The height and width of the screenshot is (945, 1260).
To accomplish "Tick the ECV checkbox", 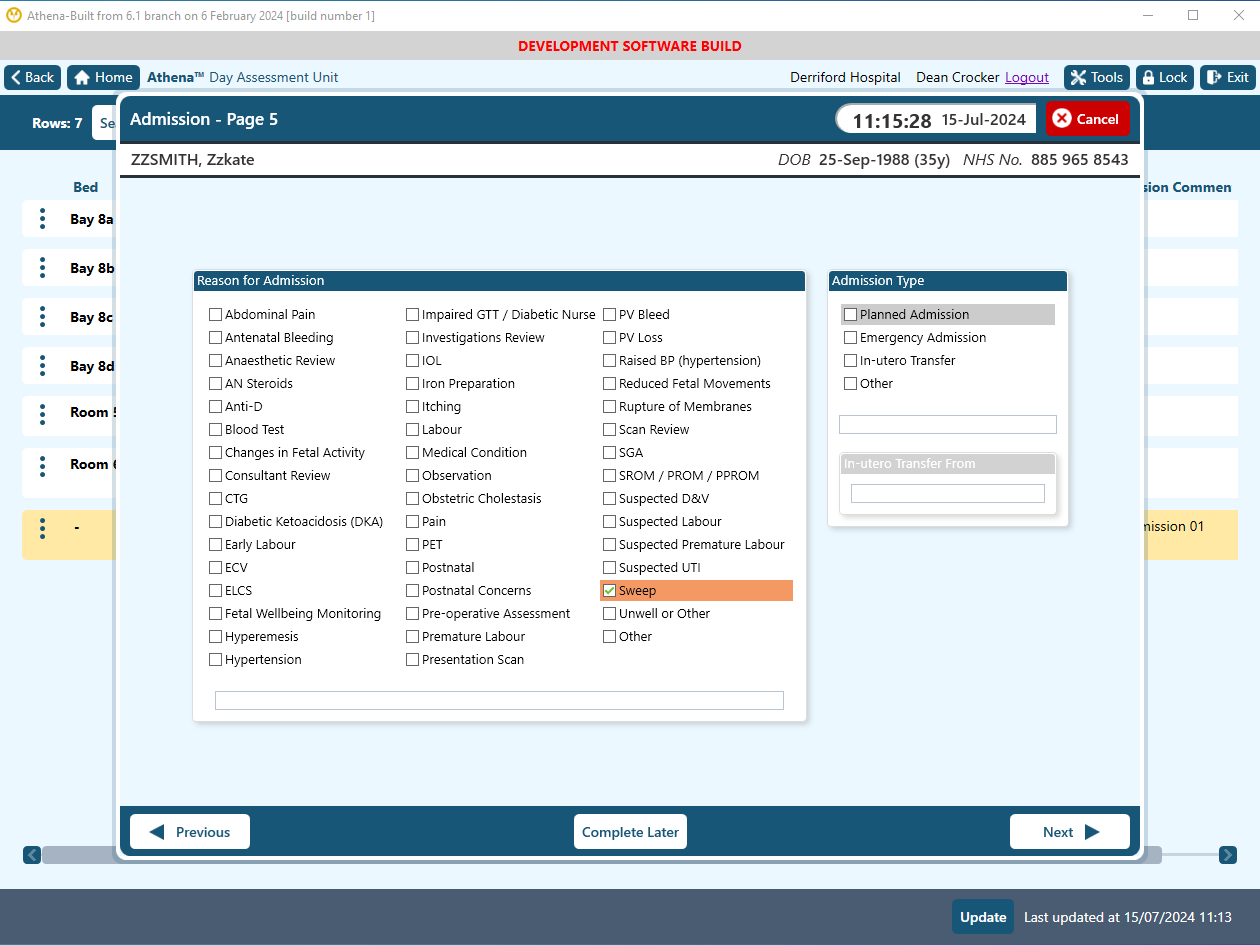I will (215, 567).
